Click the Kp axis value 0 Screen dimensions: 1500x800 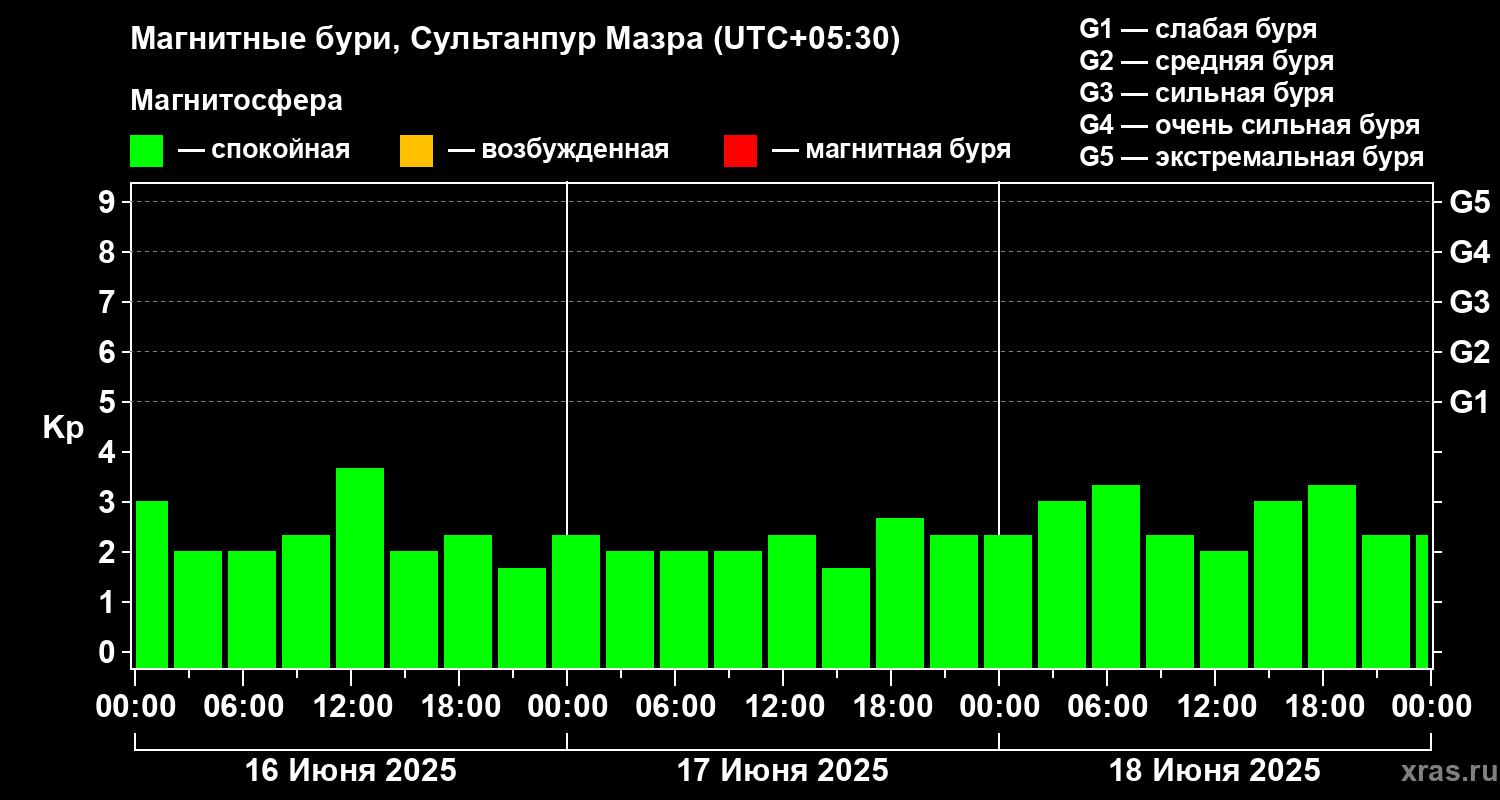[109, 652]
